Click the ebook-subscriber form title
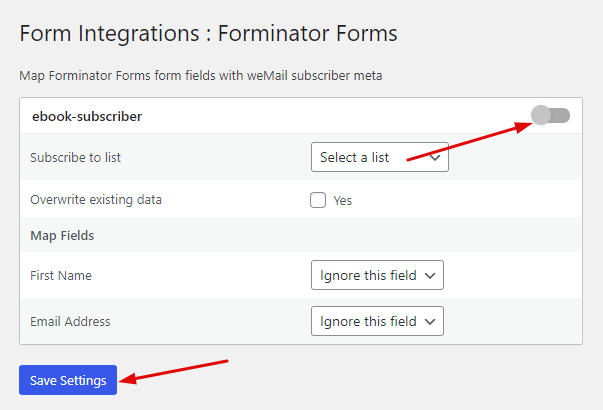 coord(87,116)
